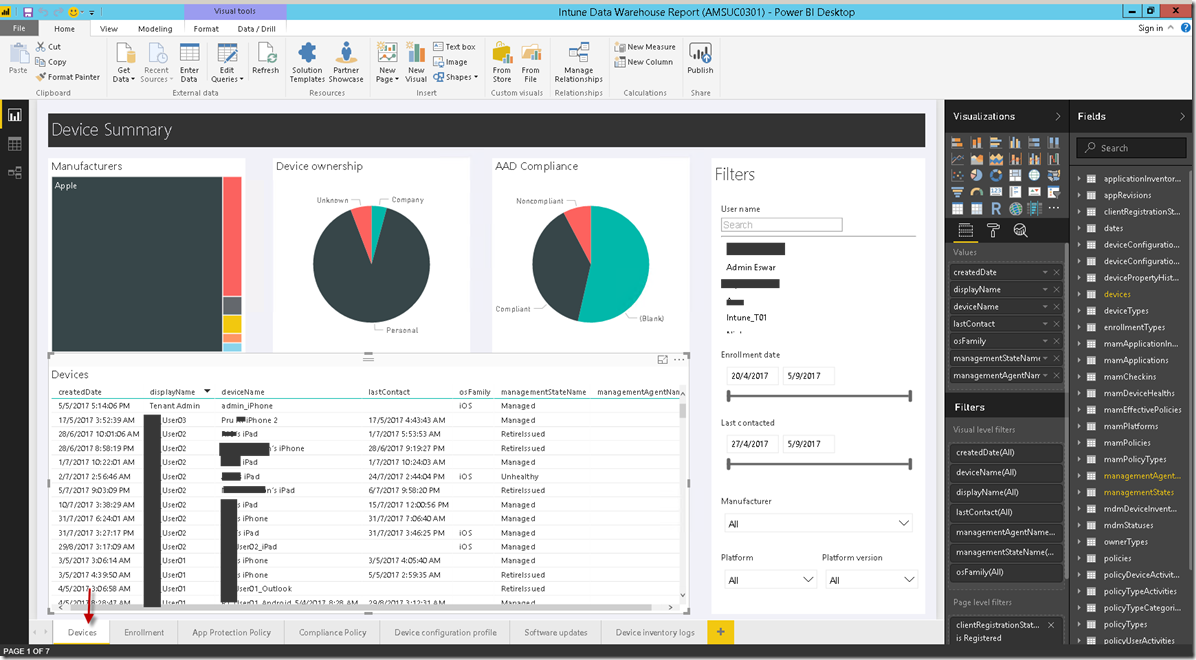
Task: Open Manage Relationships
Action: click(578, 63)
